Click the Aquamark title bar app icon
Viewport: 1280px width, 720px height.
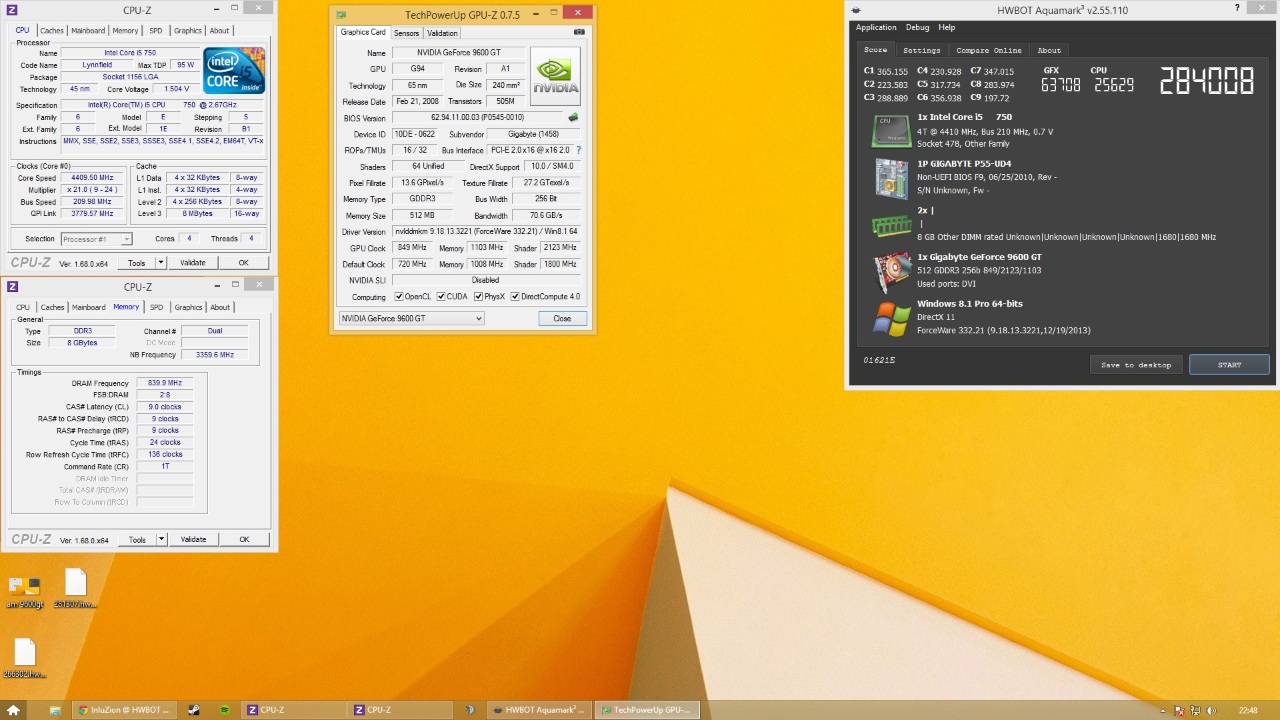[x=856, y=11]
